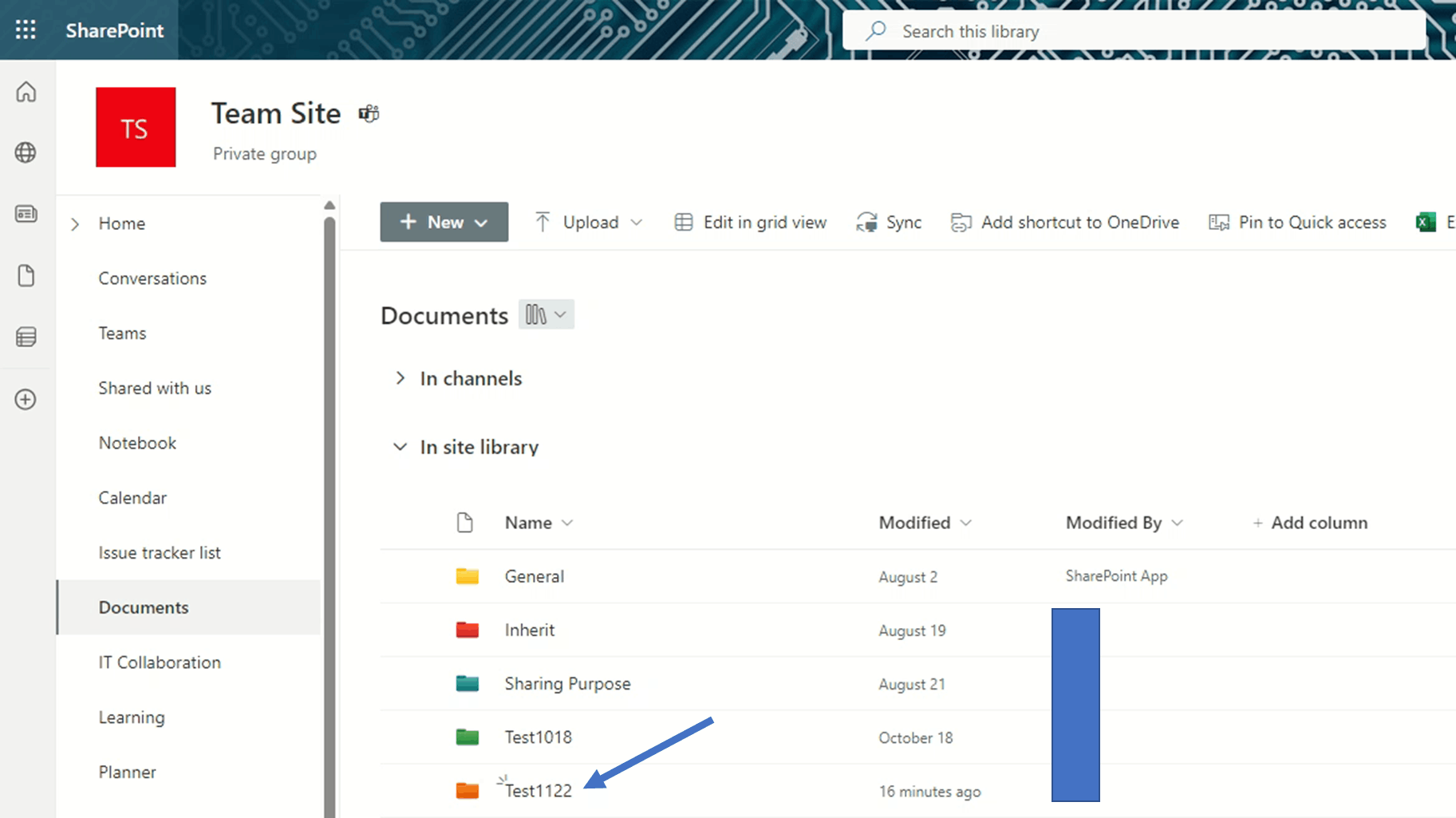1456x818 pixels.
Task: Click the Upload toolbar button
Action: (578, 222)
